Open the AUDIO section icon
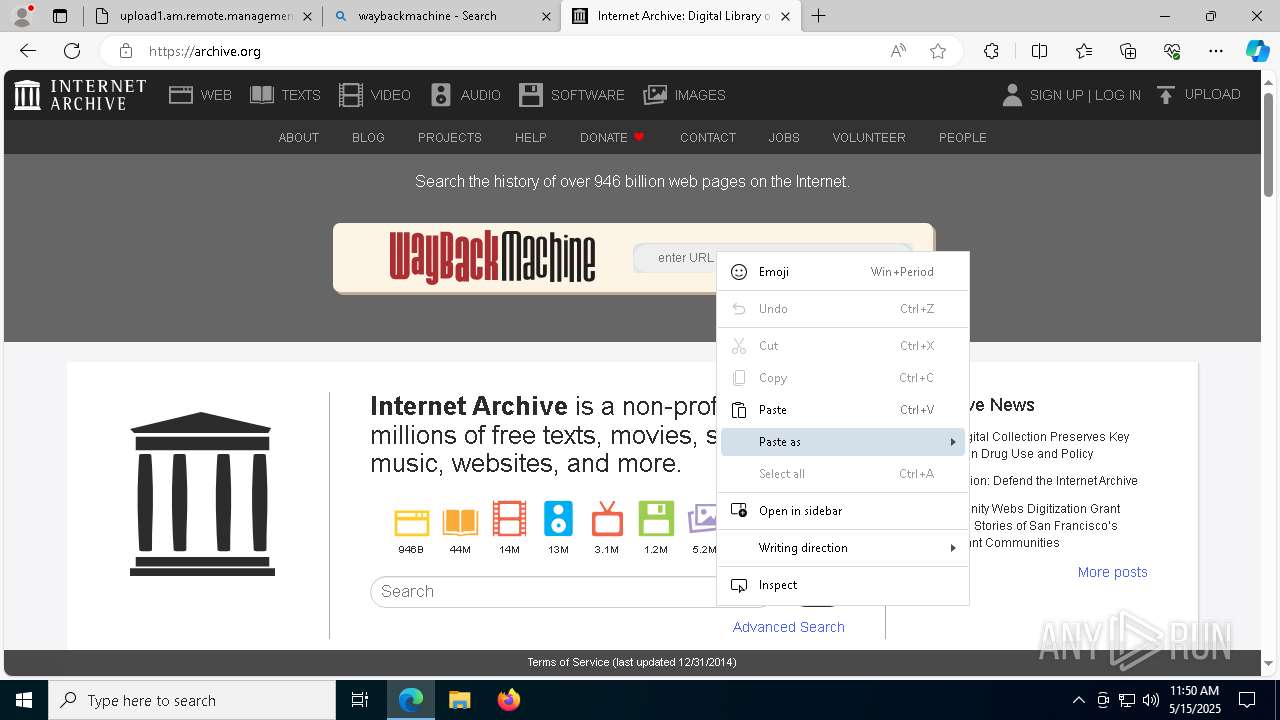Image resolution: width=1280 pixels, height=720 pixels. (x=441, y=95)
